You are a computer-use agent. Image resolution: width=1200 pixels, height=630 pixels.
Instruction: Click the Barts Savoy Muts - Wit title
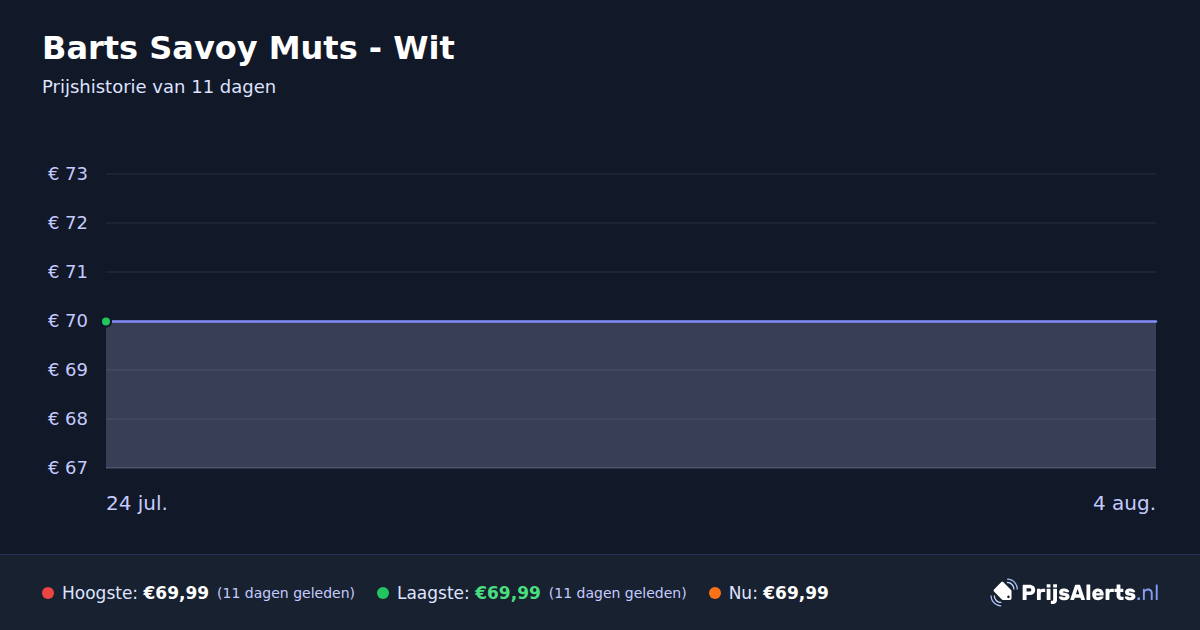248,48
